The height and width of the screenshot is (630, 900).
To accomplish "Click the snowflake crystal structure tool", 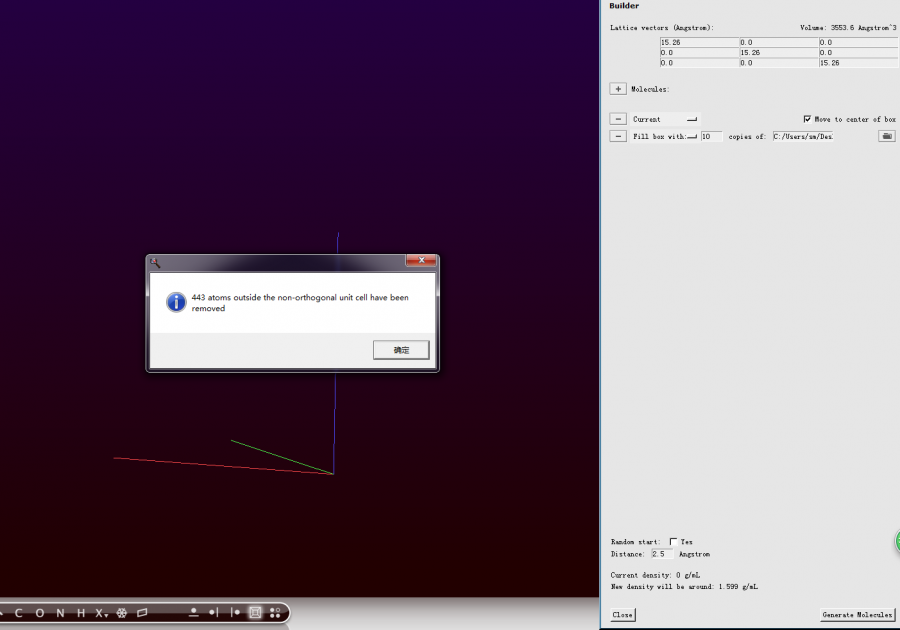I will coord(122,613).
